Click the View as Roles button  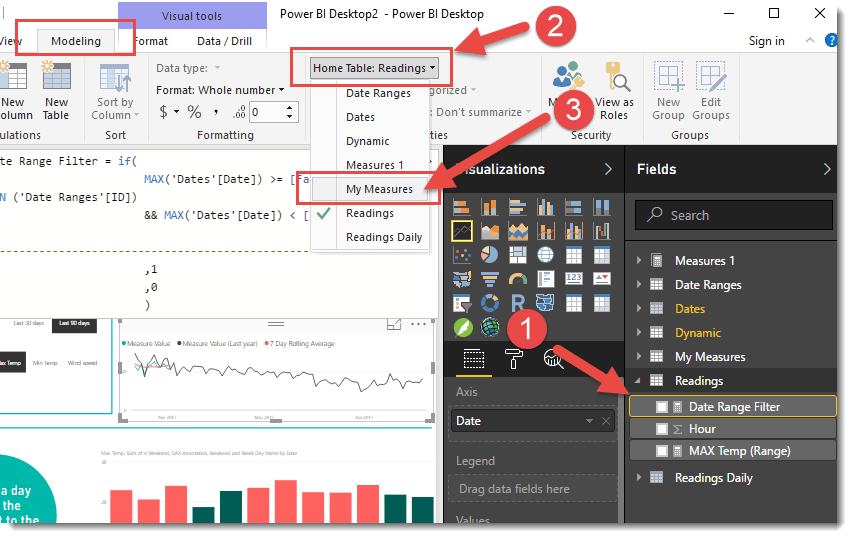coord(614,91)
